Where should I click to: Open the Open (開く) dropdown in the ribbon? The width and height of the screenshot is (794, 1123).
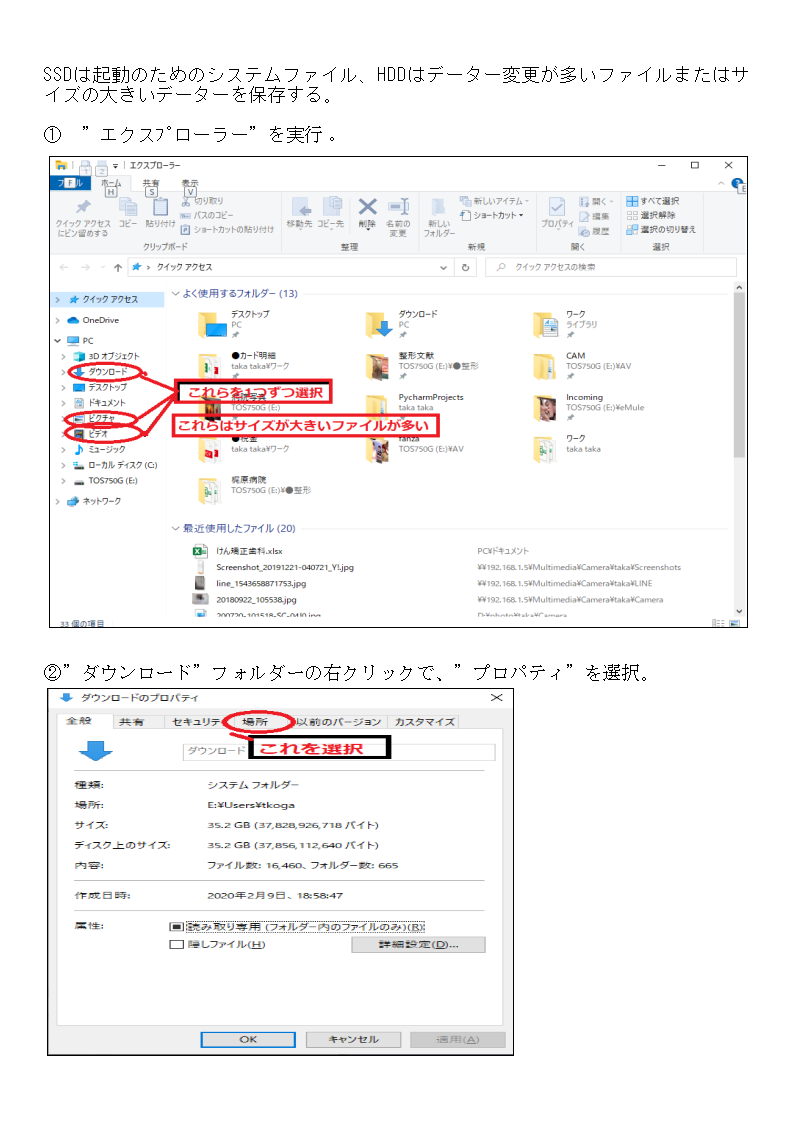tap(596, 201)
